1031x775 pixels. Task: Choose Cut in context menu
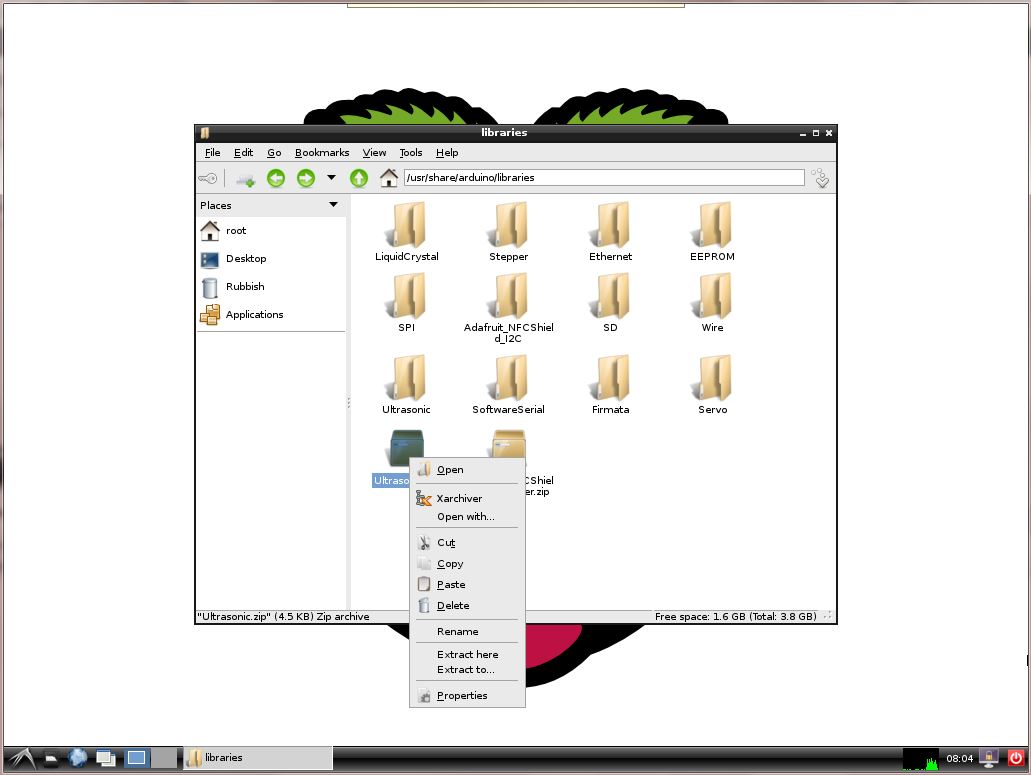point(467,542)
